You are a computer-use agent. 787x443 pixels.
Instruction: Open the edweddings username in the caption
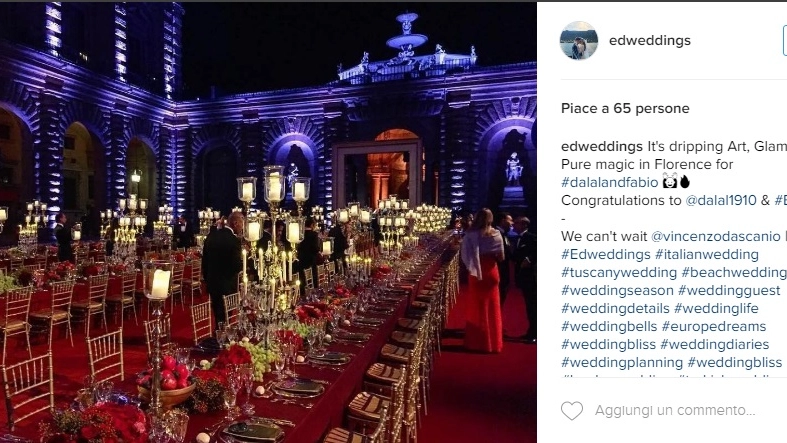pos(602,146)
